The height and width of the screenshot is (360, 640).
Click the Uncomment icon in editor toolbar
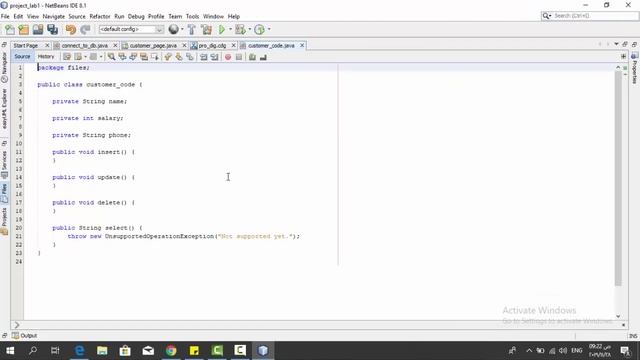[263, 57]
